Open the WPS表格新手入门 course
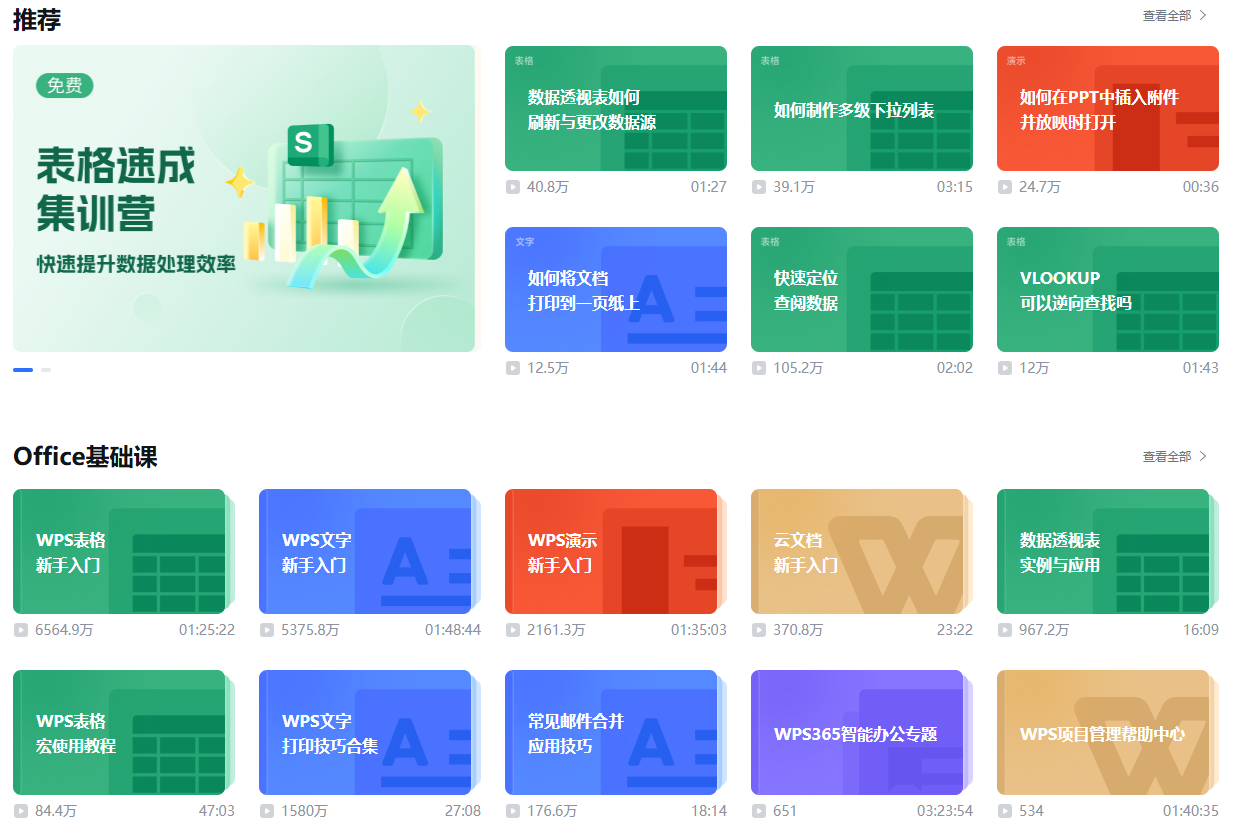This screenshot has width=1233, height=830. click(119, 552)
